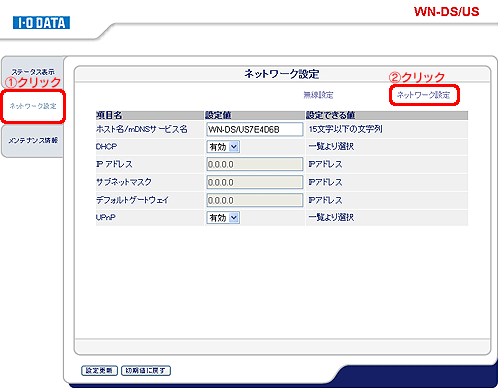
Task: Open the UPnP dropdown
Action: click(x=223, y=218)
